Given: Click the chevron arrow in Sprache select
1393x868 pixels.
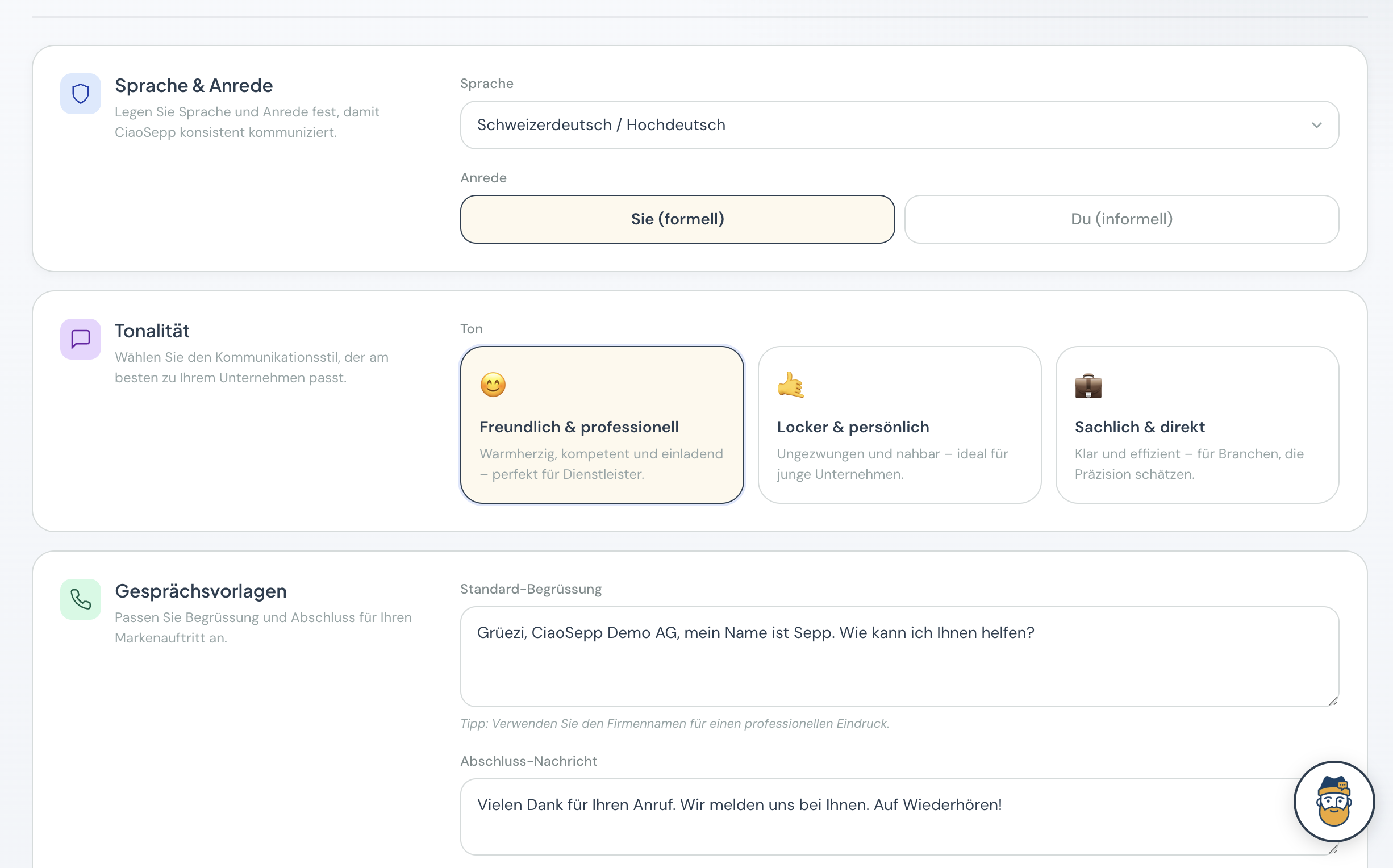Looking at the screenshot, I should tap(1316, 125).
